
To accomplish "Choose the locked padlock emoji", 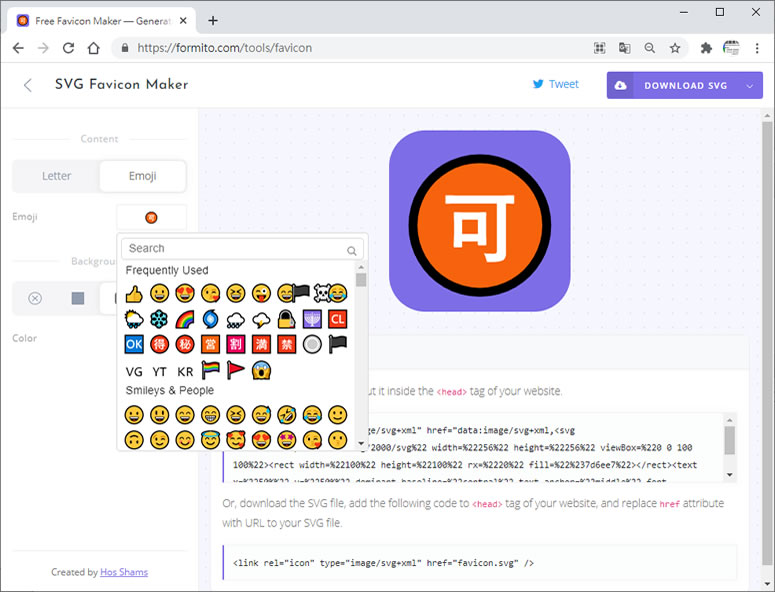I will coord(286,319).
